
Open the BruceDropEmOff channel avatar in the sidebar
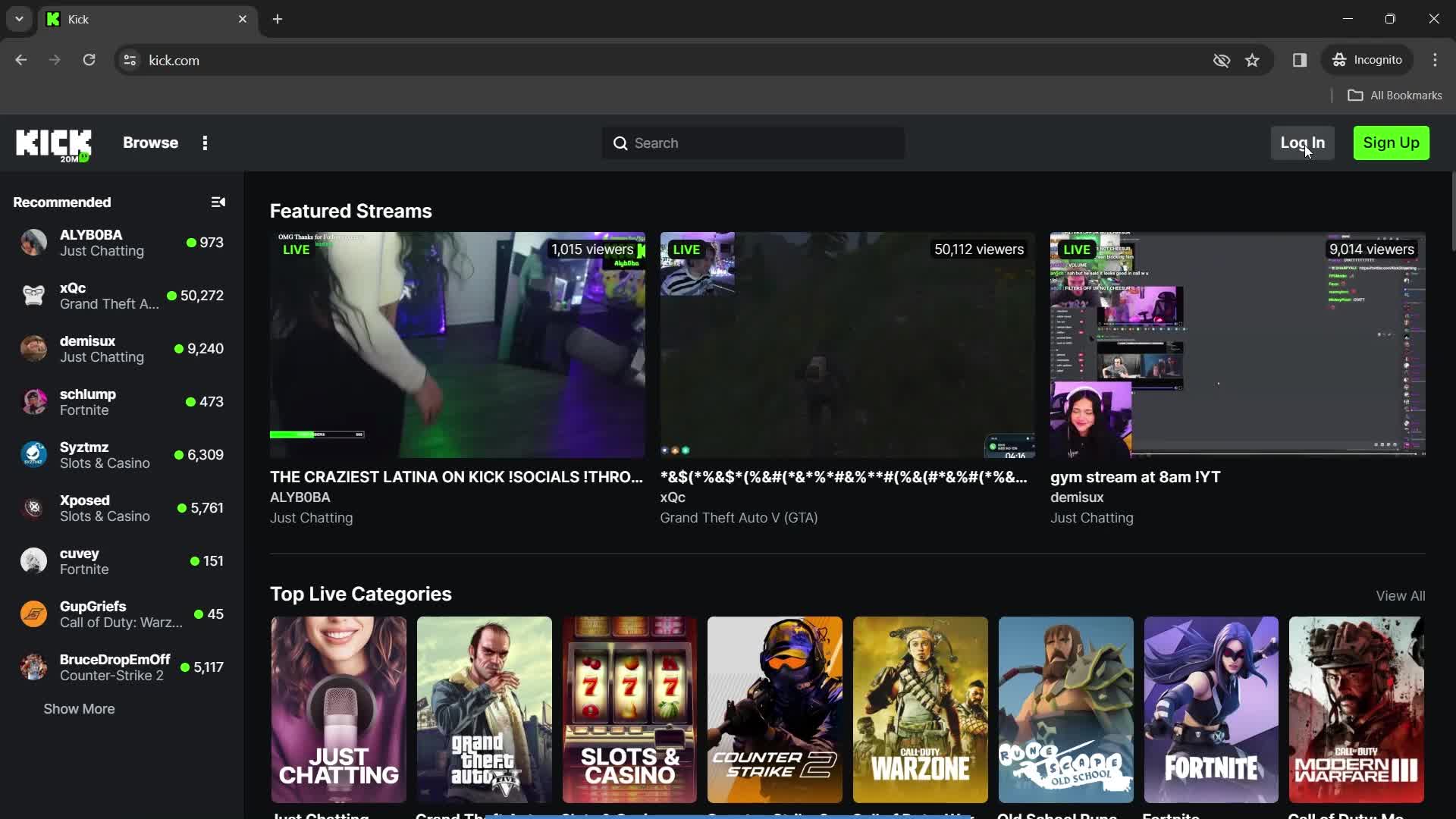click(33, 667)
